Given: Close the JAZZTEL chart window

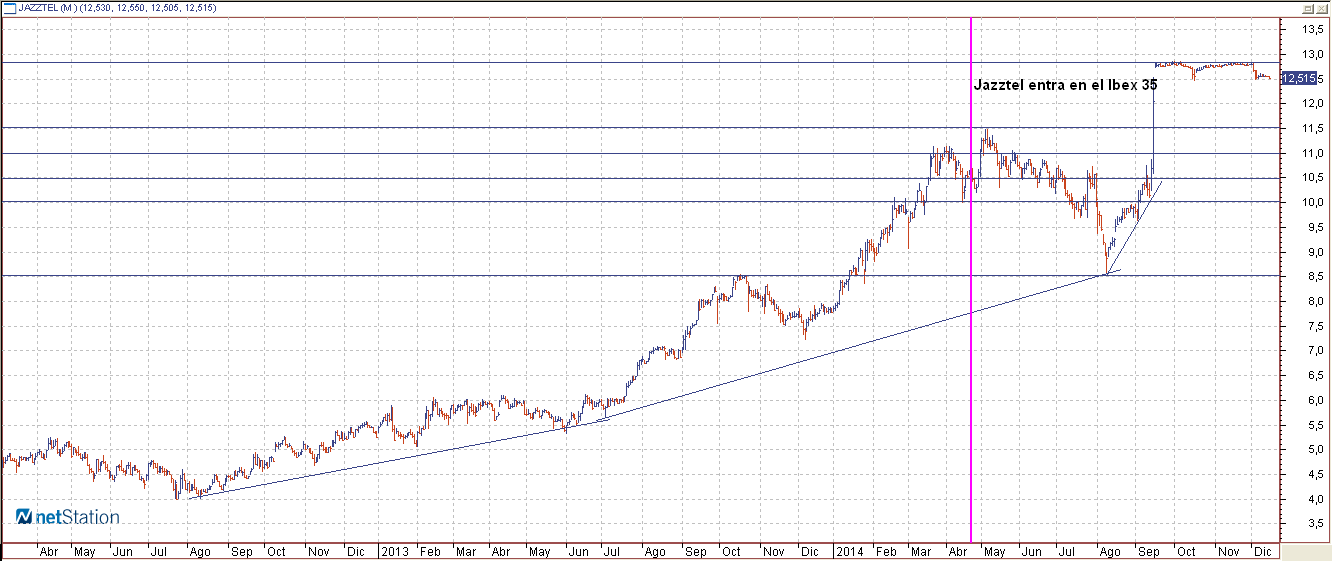Looking at the screenshot, I should pos(1321,7).
